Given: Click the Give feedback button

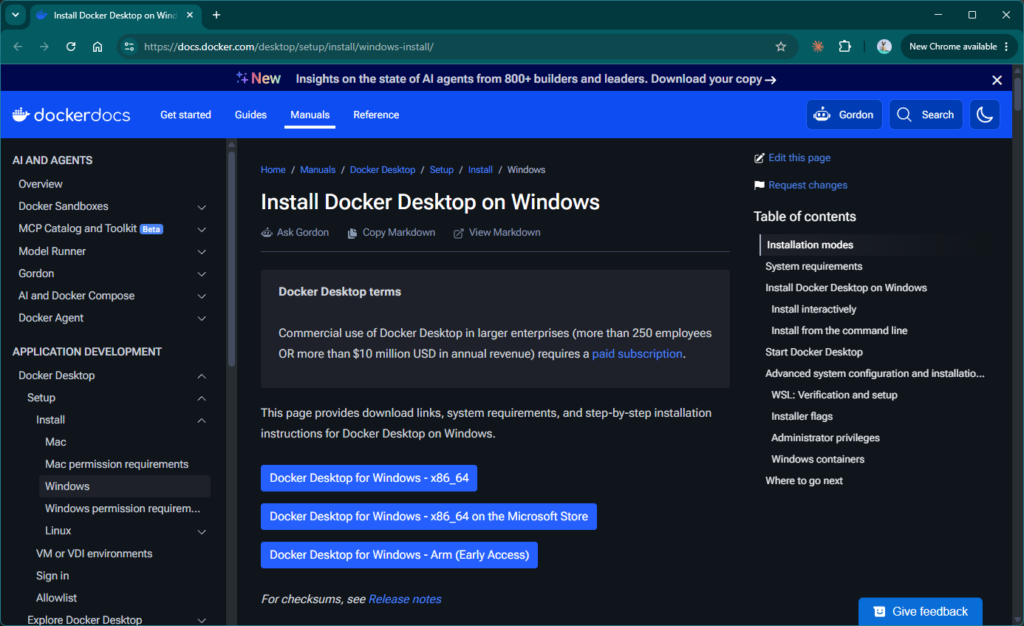Looking at the screenshot, I should point(920,612).
